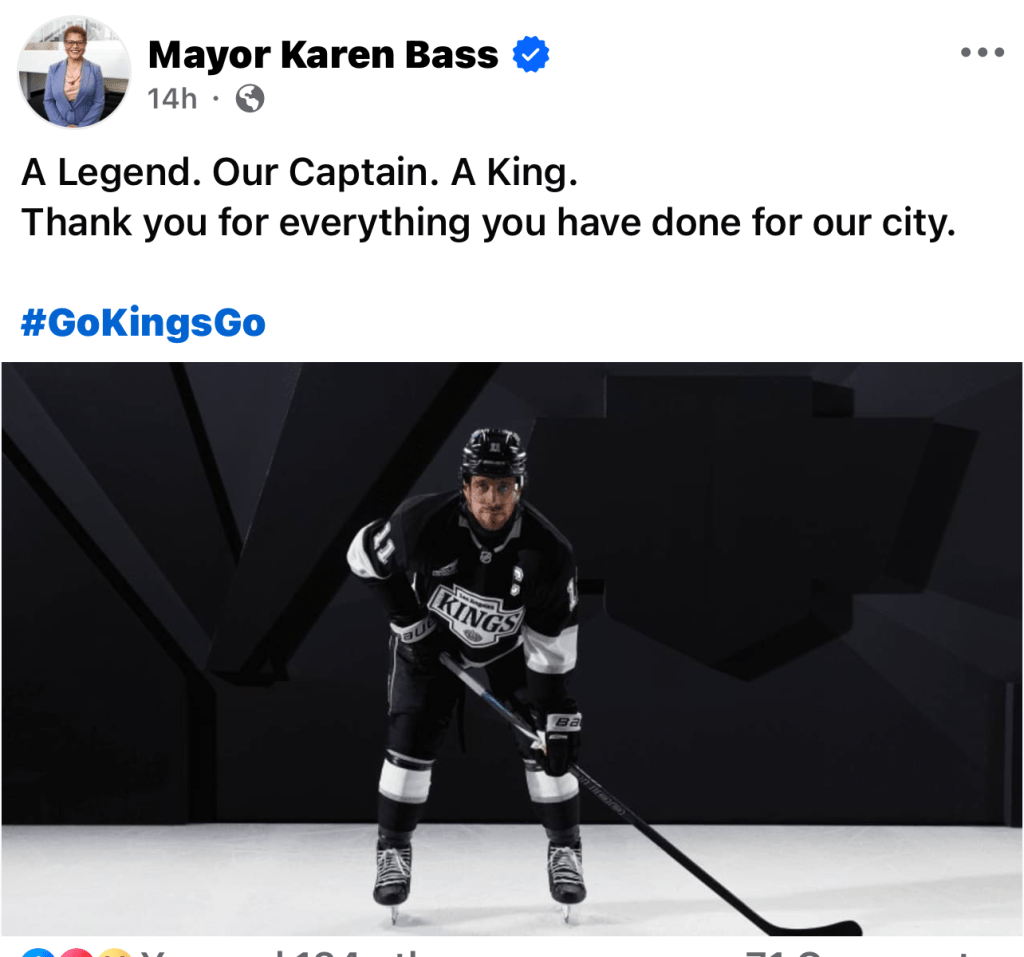Click the blue Like reaction icon

point(35,952)
